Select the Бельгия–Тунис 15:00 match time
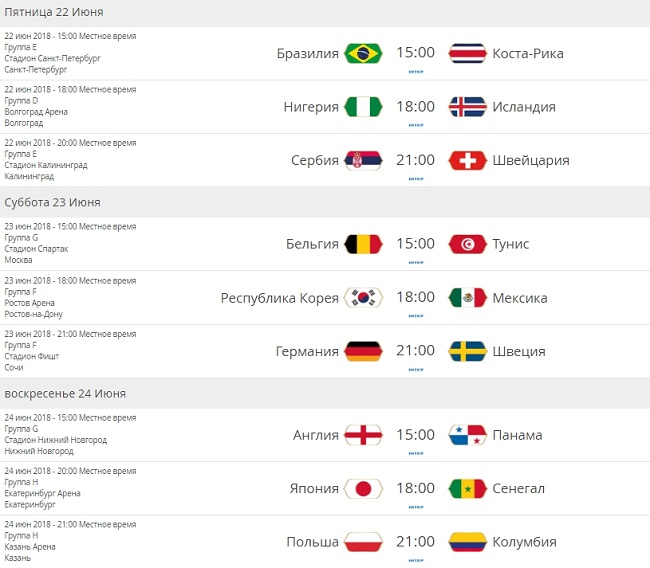 (415, 243)
